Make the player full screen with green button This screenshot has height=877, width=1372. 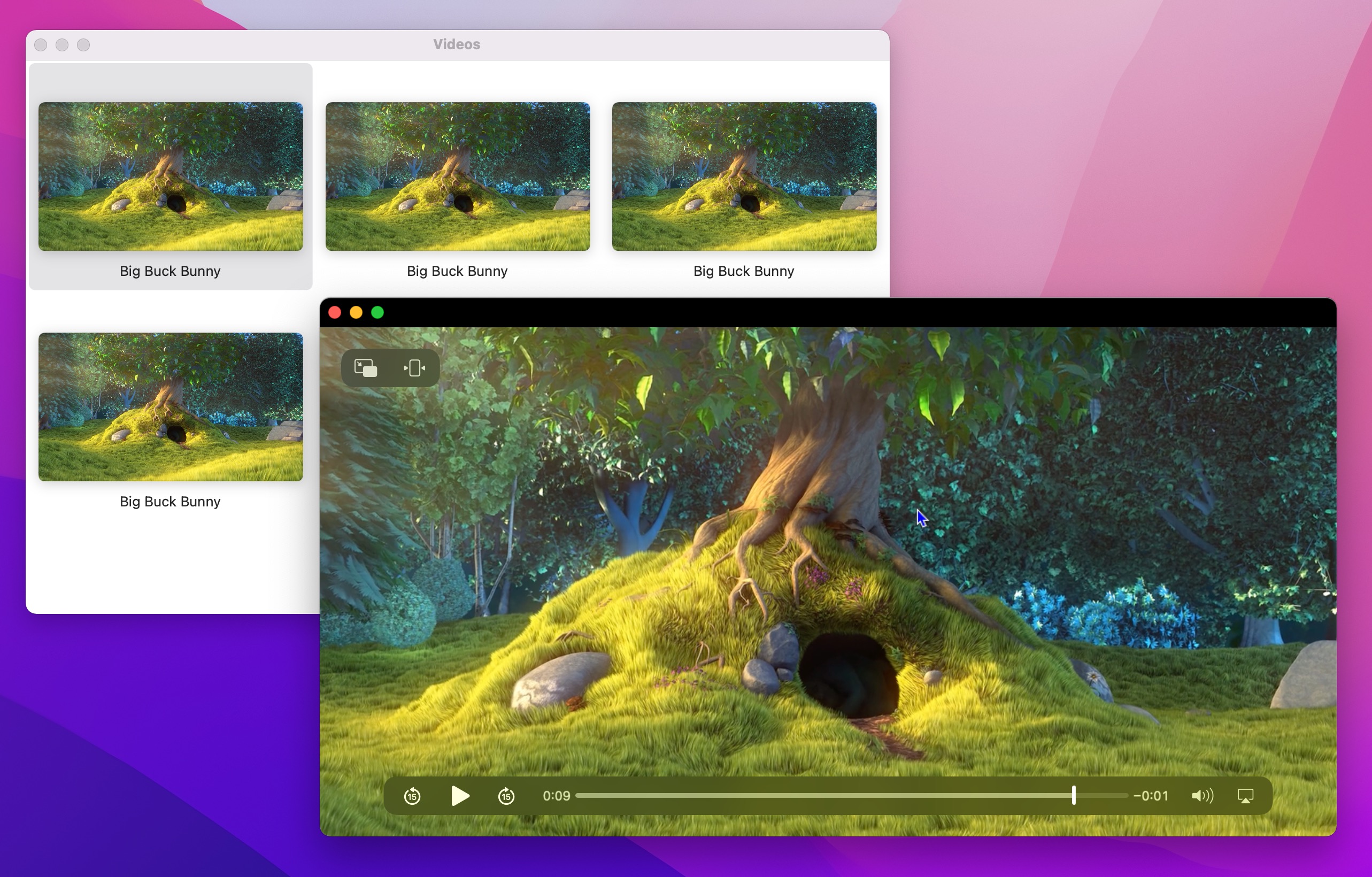coord(377,312)
